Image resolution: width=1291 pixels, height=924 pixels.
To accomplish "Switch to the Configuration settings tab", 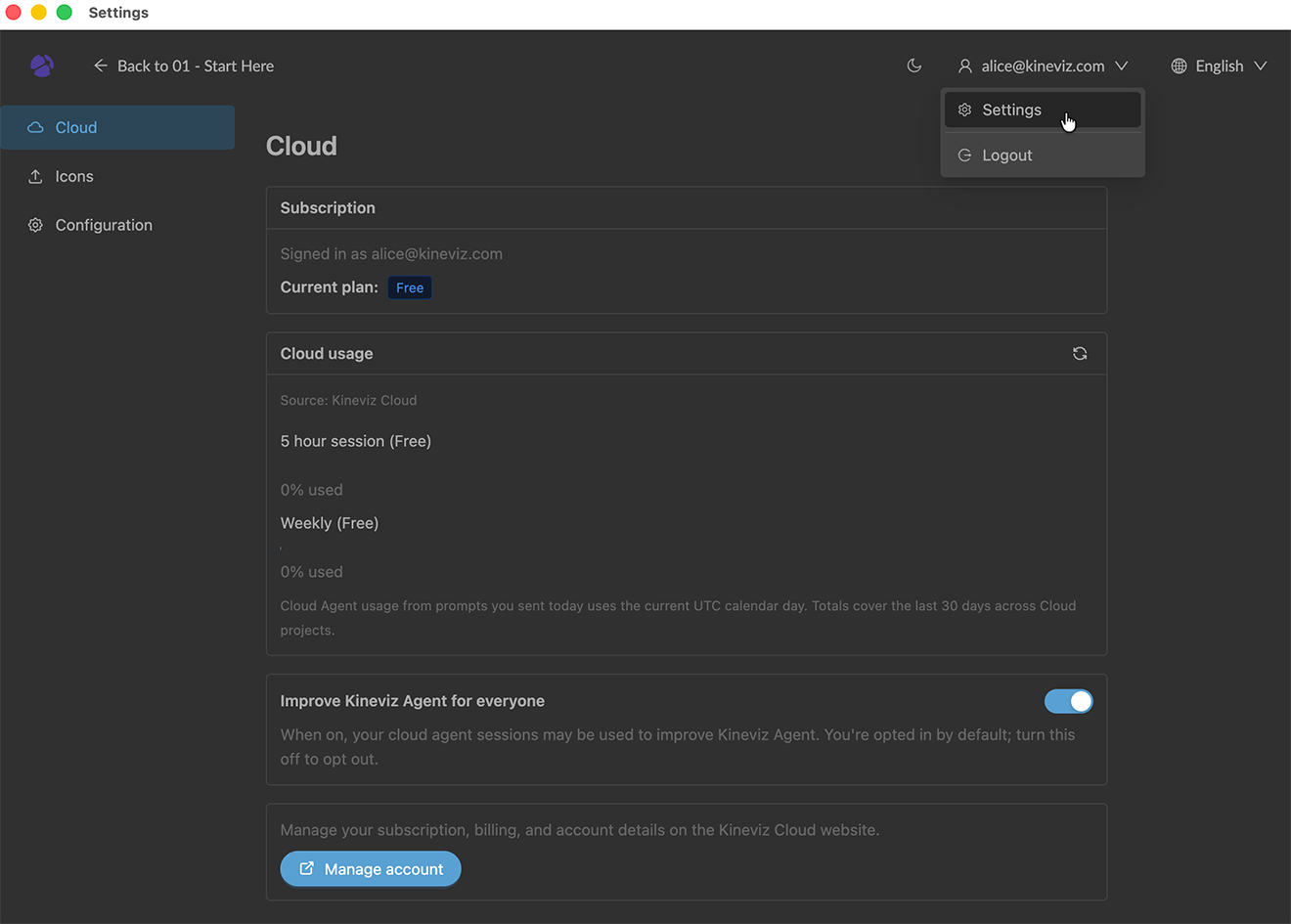I will click(117, 225).
